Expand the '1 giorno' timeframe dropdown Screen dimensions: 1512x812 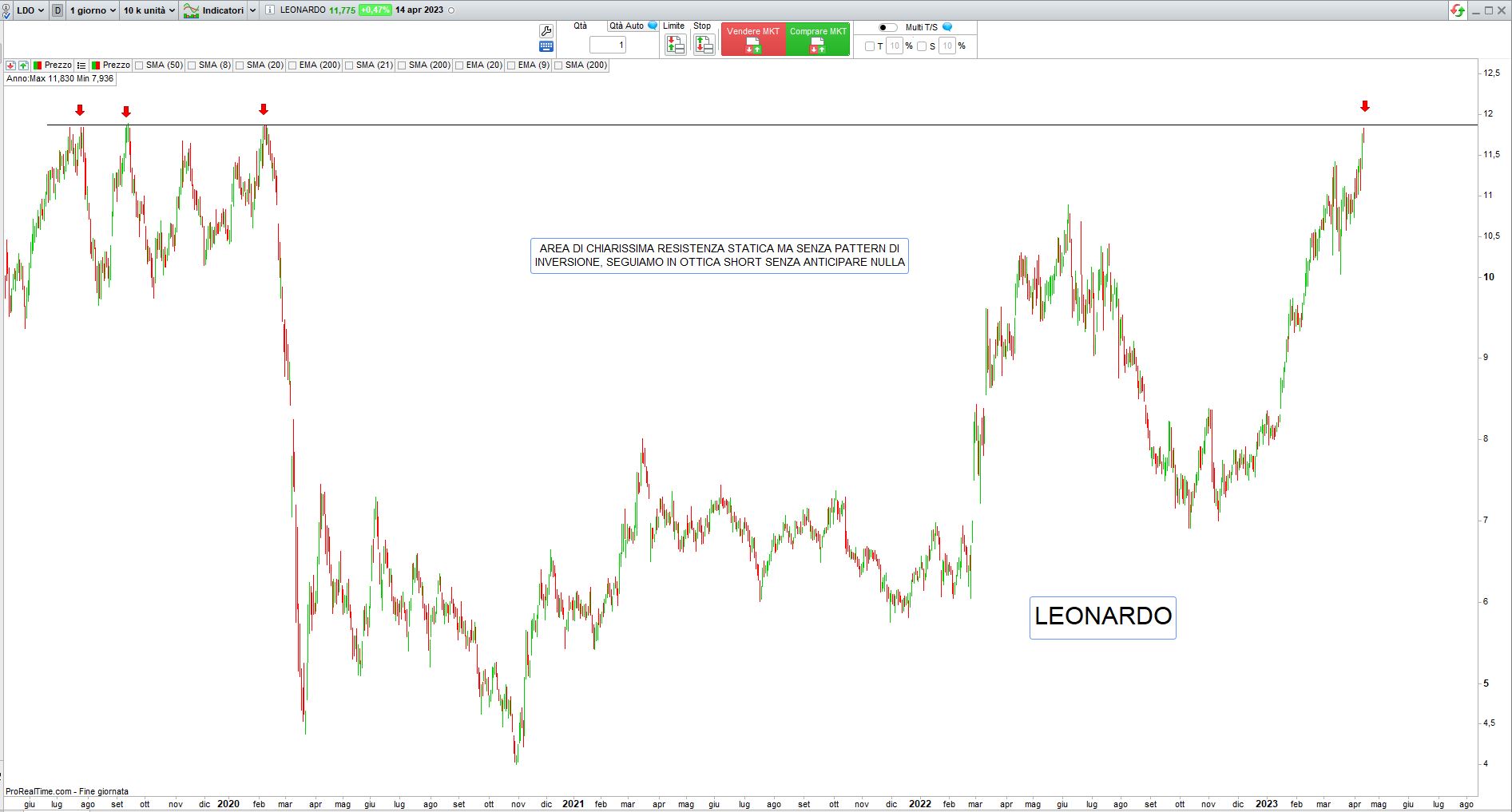click(x=93, y=10)
